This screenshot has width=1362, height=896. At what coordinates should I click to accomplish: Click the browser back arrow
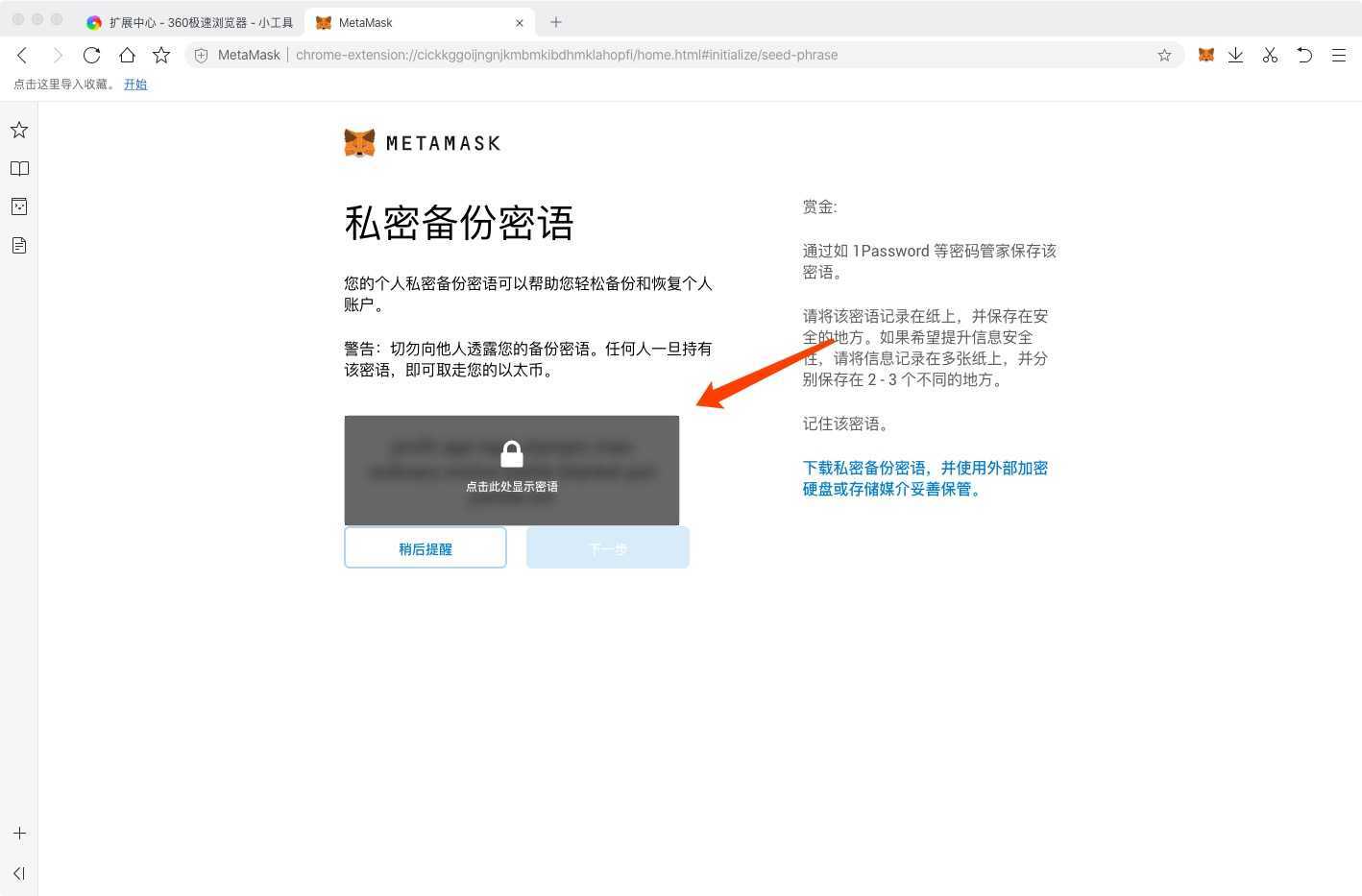(22, 56)
